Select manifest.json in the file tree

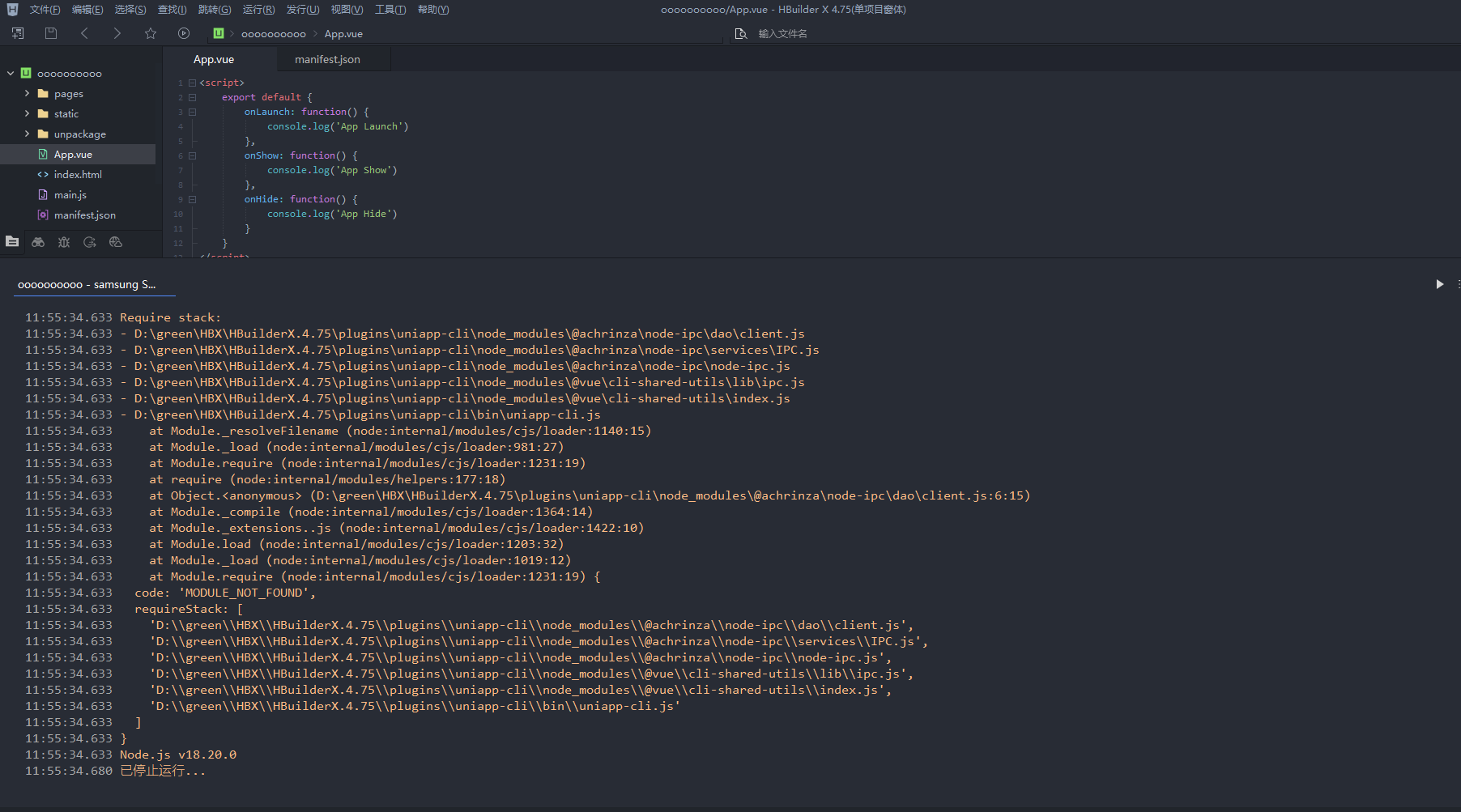pyautogui.click(x=78, y=215)
